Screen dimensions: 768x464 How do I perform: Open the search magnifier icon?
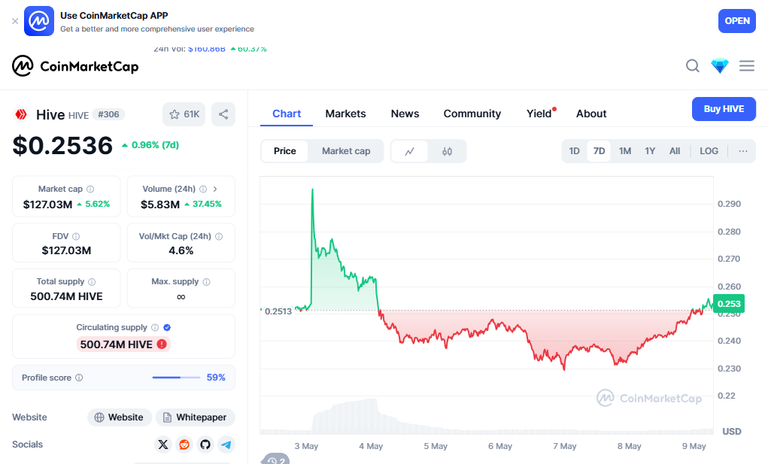pos(693,66)
